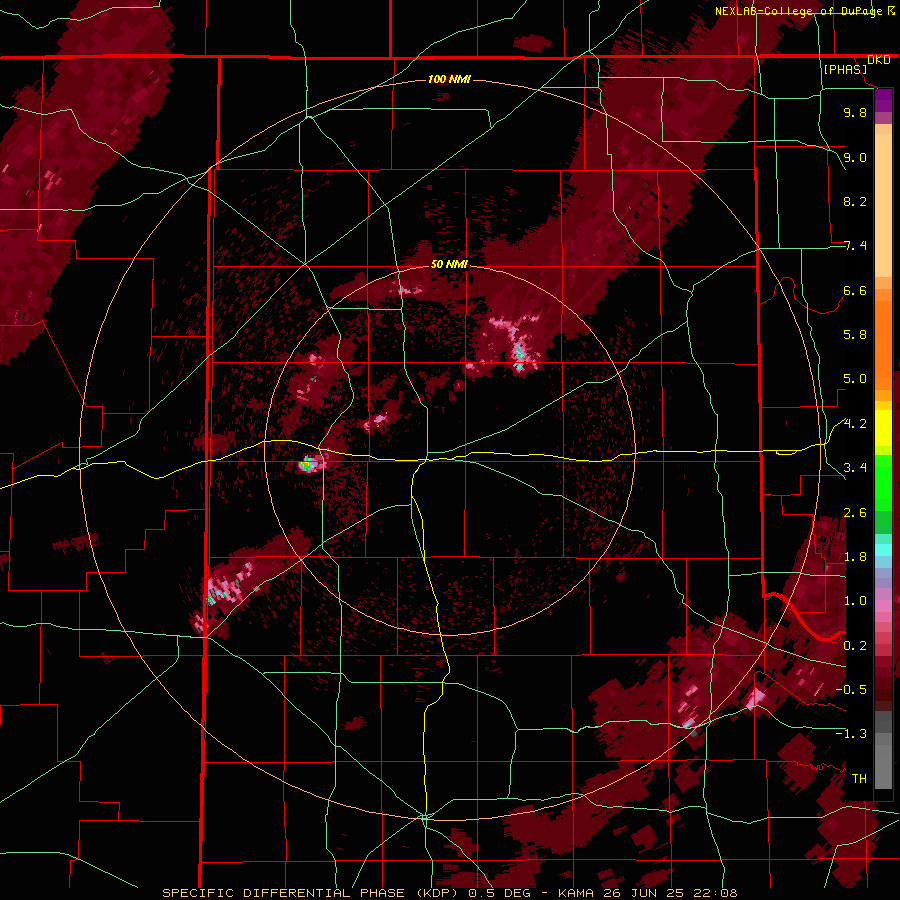Click the NEXLAB-College of DuPage credit text

[x=798, y=11]
